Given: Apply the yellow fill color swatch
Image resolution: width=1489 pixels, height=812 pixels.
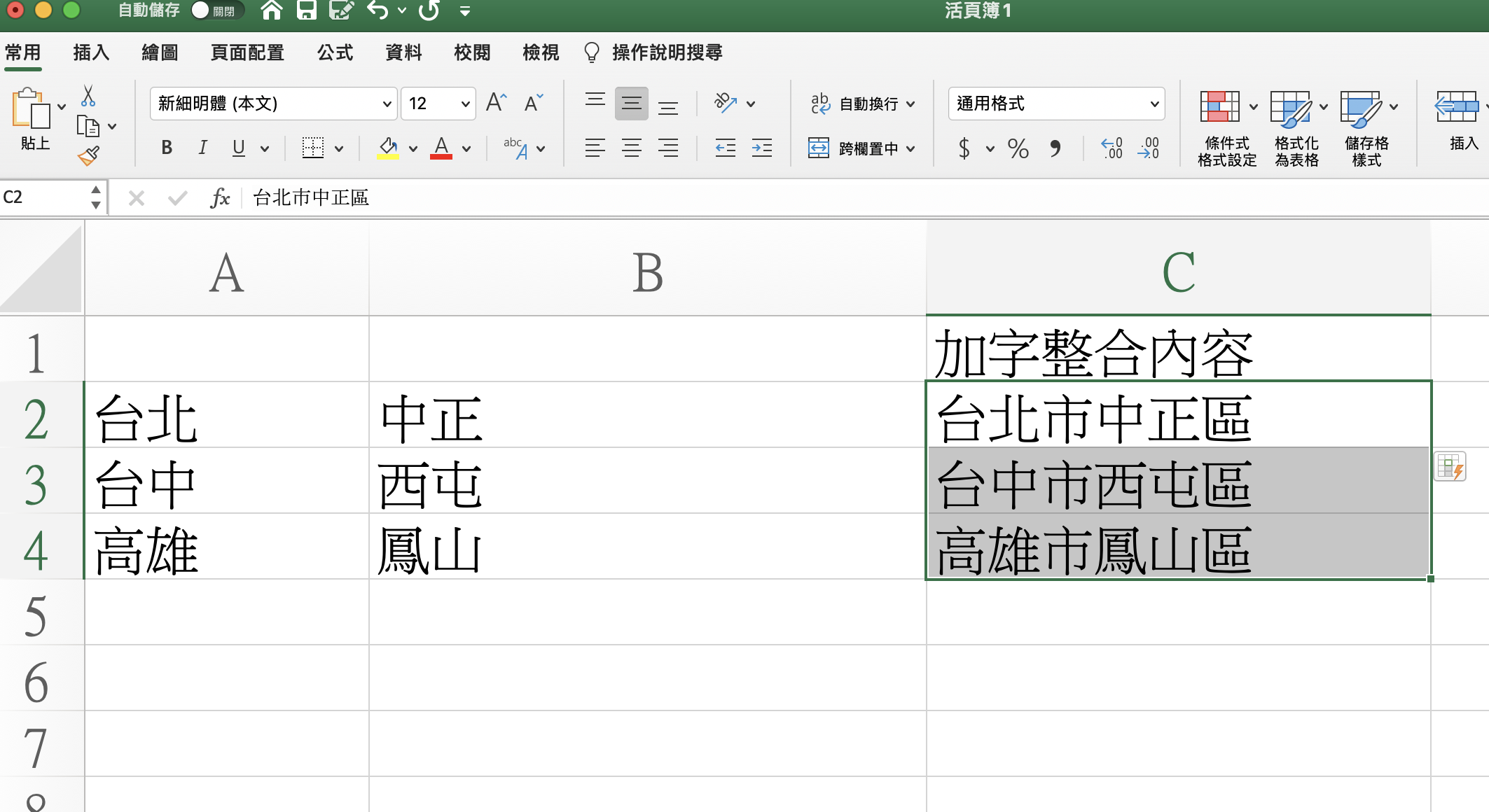Looking at the screenshot, I should pos(388,148).
